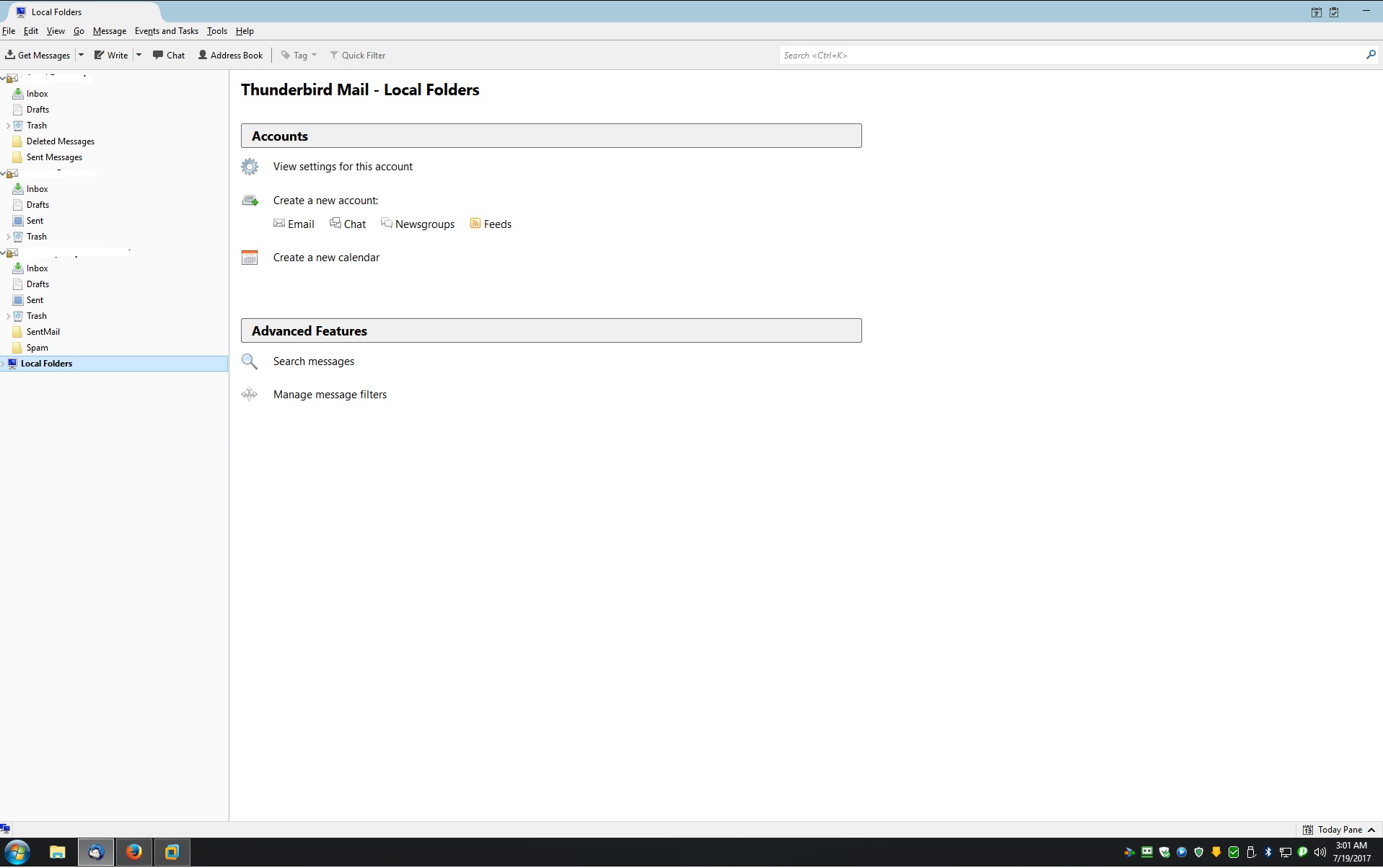
Task: Expand the Write button dropdown arrow
Action: click(139, 55)
